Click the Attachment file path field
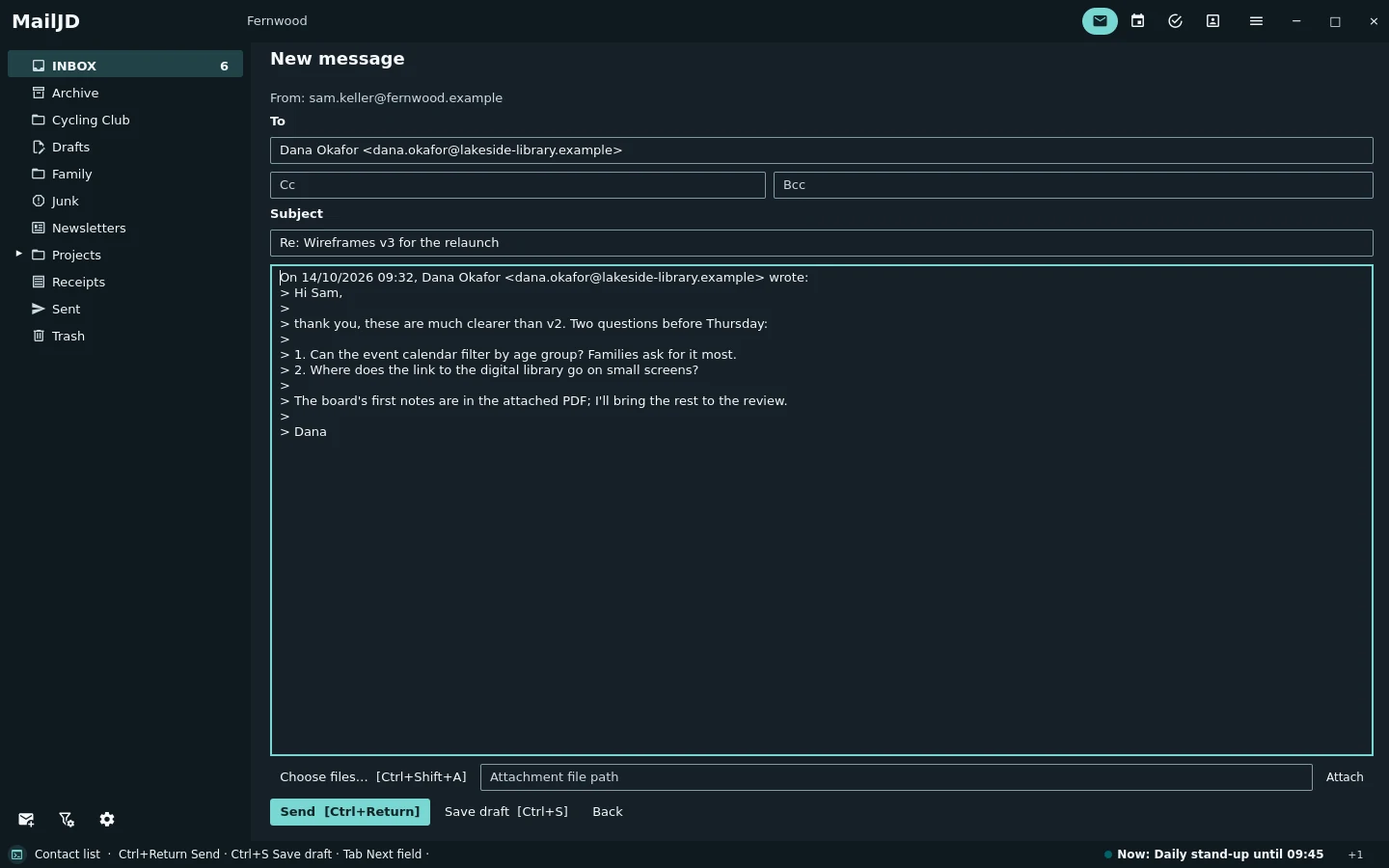The height and width of the screenshot is (868, 1389). tap(896, 777)
